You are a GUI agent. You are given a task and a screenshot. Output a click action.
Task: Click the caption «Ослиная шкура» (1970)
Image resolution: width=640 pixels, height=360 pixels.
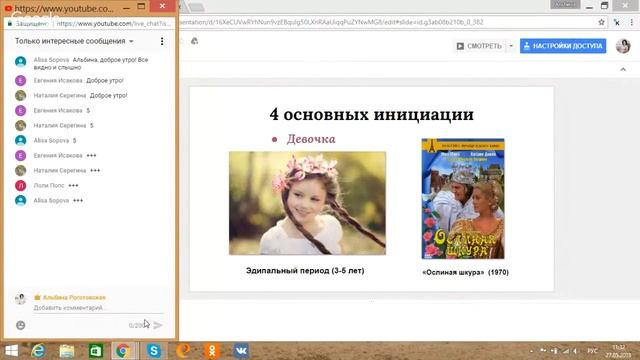point(465,272)
